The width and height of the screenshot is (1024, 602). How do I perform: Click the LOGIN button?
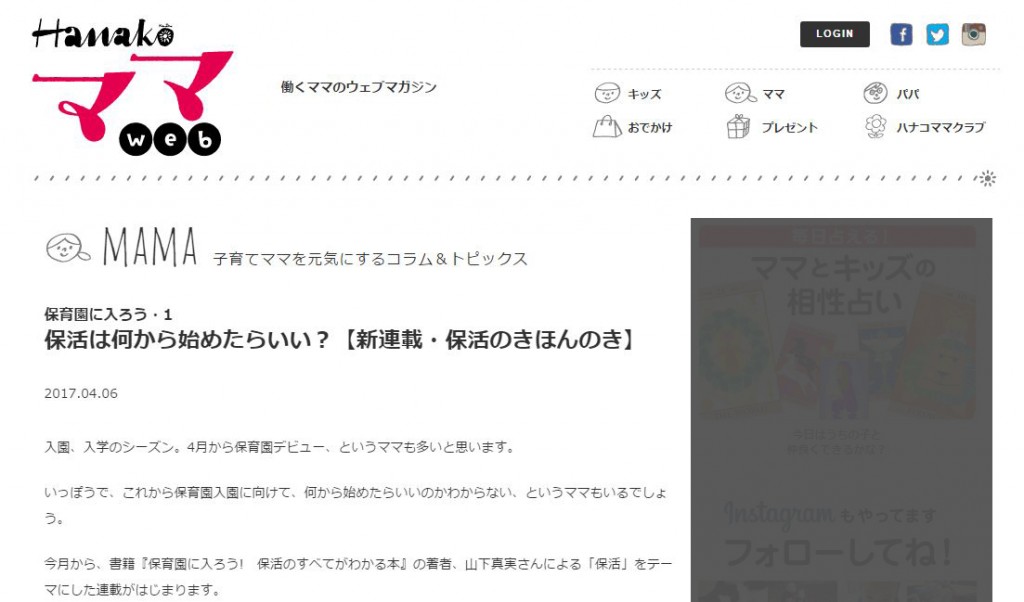(x=835, y=34)
